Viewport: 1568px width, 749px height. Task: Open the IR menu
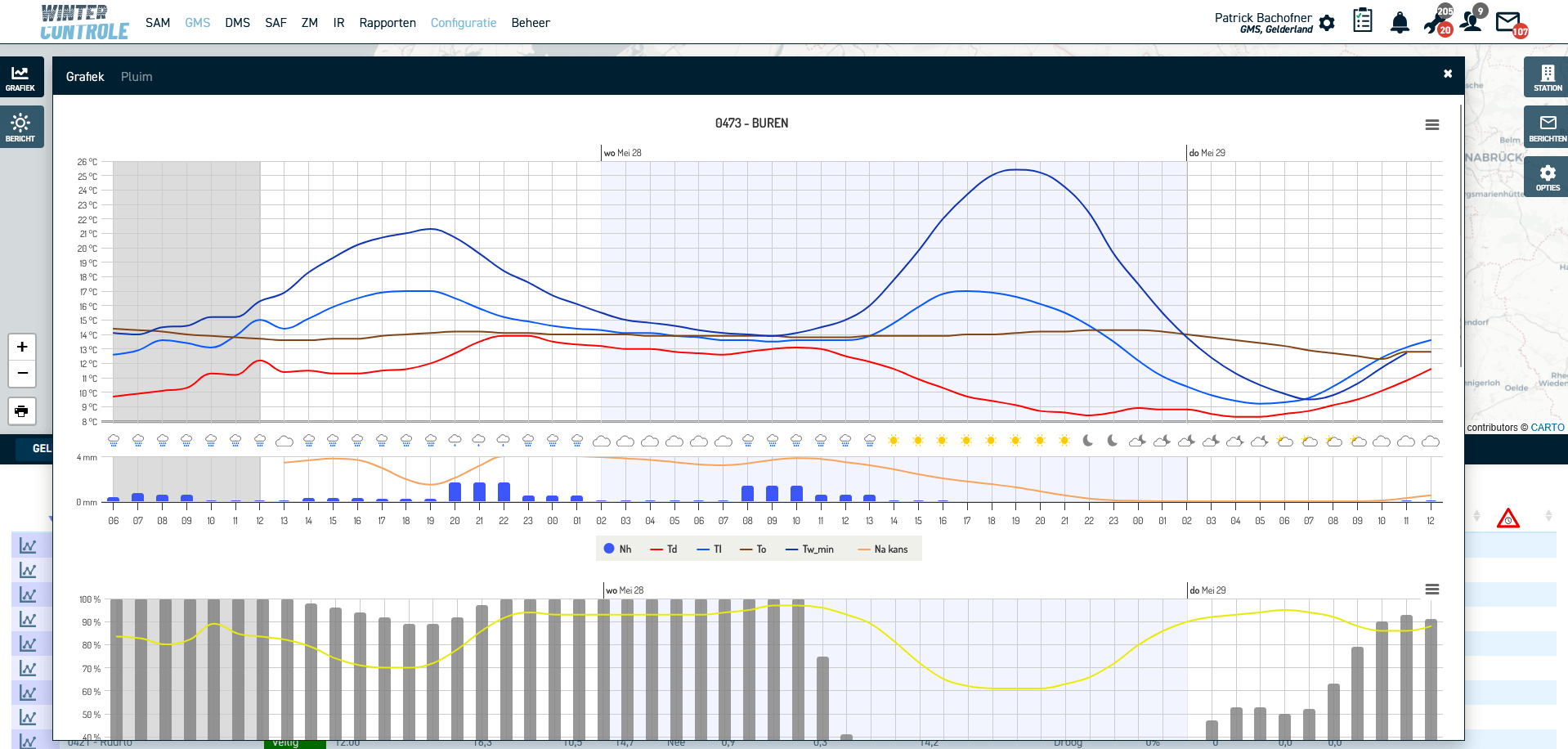tap(339, 23)
